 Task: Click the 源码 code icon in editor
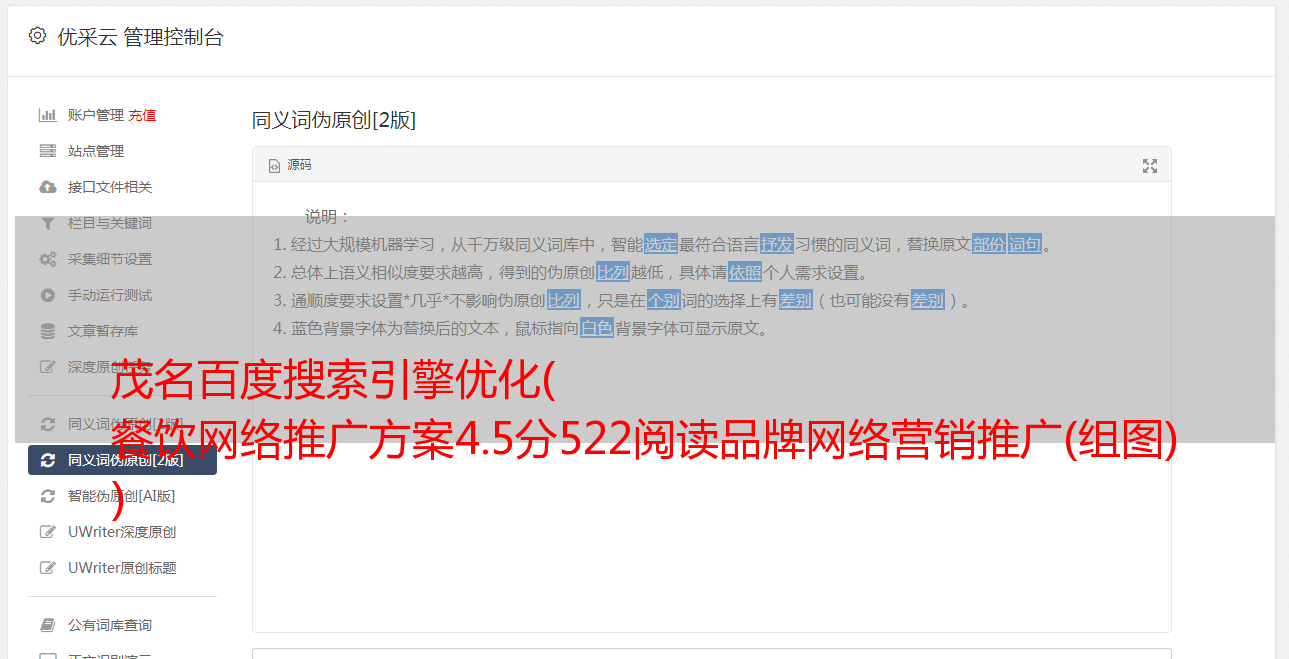click(x=274, y=166)
